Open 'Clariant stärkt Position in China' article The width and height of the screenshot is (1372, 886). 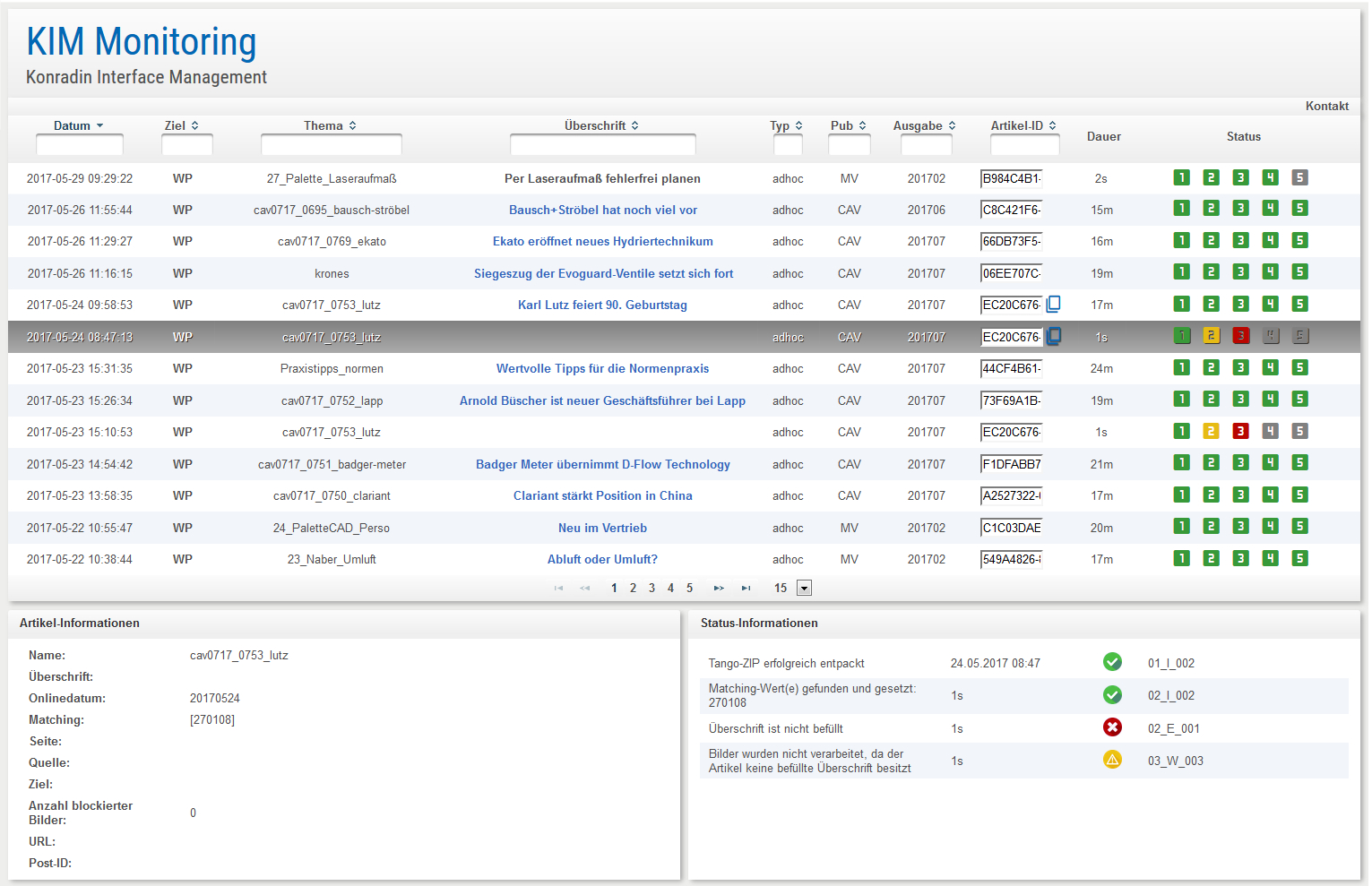coord(602,495)
